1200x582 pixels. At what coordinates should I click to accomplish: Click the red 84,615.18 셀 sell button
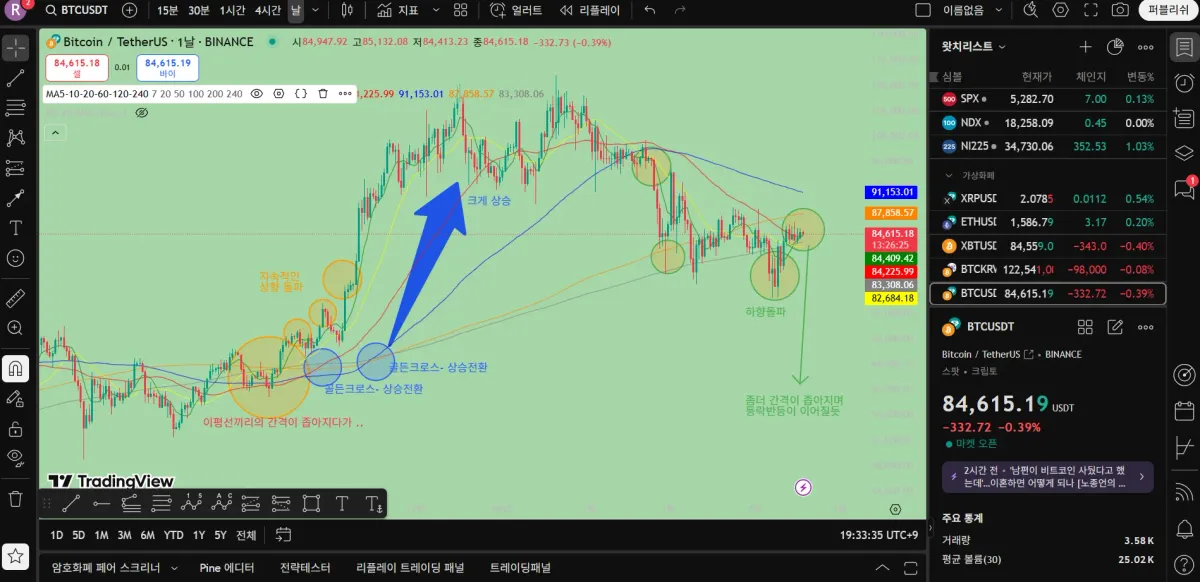[77, 68]
